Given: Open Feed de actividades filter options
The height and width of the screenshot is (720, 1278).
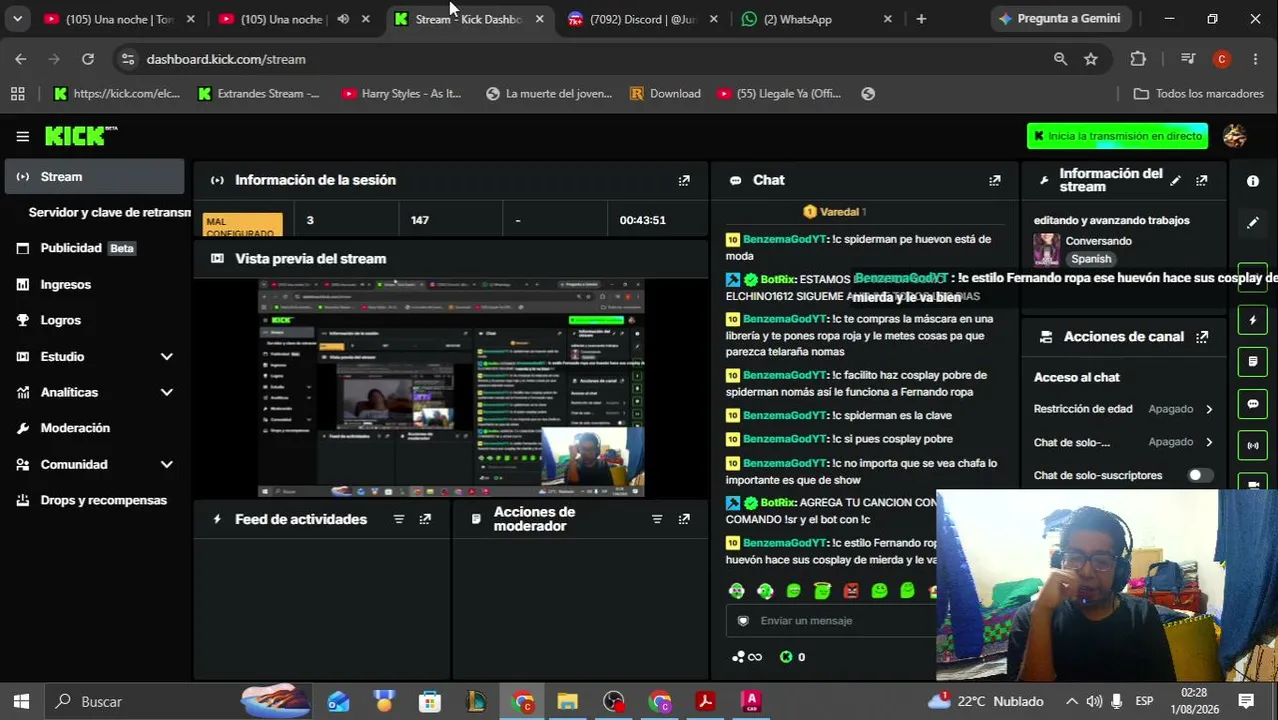Looking at the screenshot, I should point(399,519).
